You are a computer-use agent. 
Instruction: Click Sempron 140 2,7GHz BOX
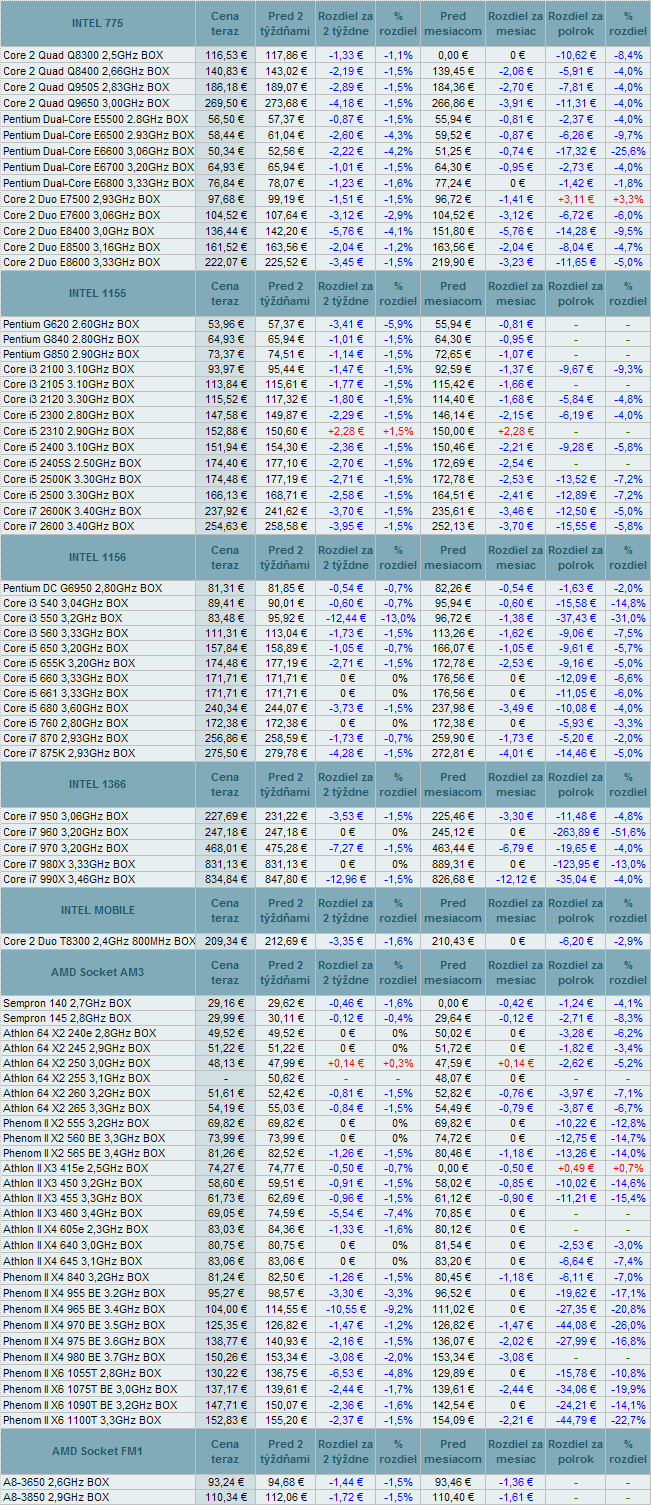(x=67, y=1002)
